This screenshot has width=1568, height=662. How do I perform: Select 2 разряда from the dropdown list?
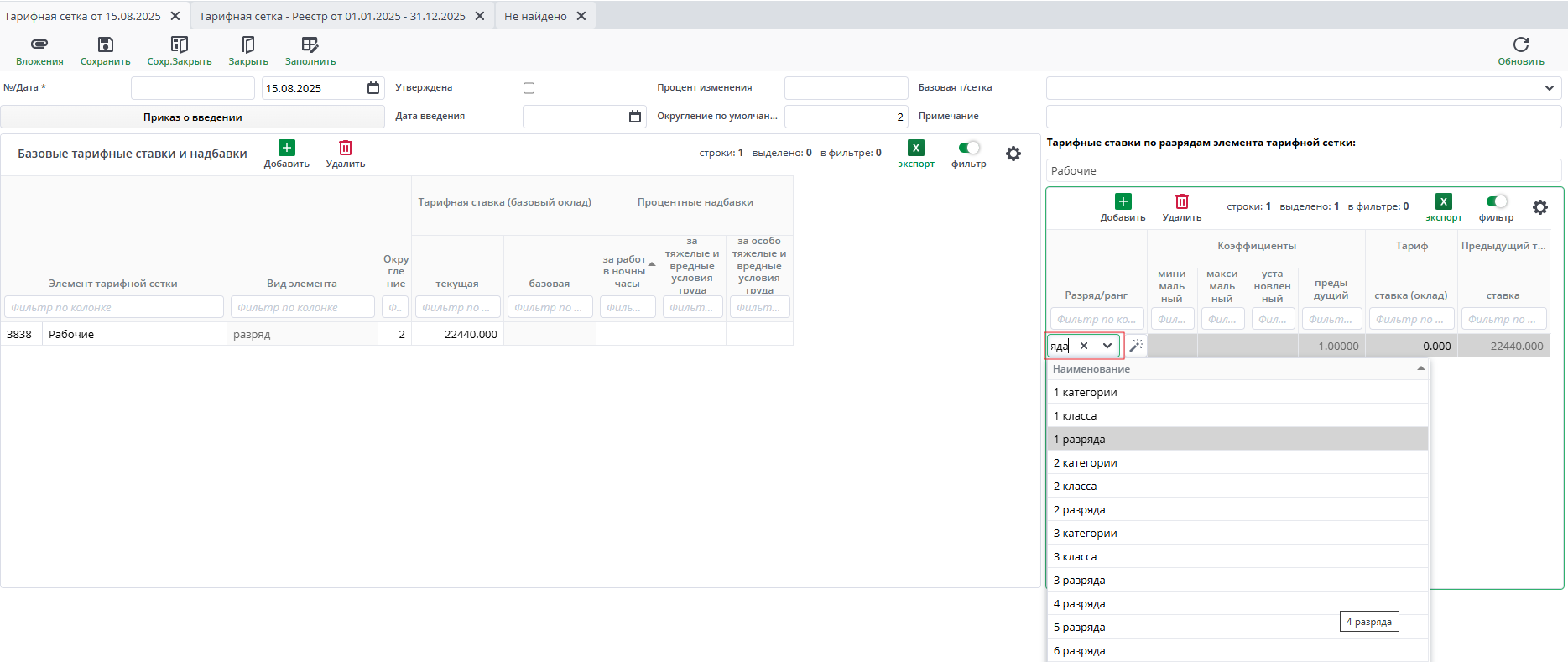[1237, 509]
